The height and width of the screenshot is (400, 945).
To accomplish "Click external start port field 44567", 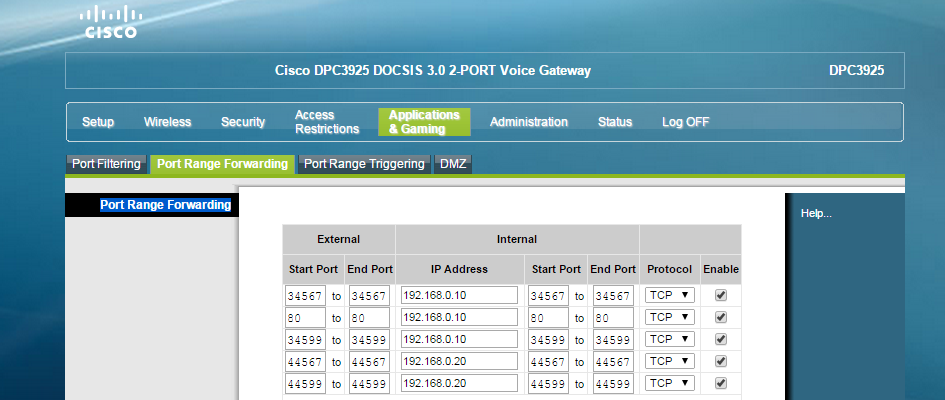I will click(x=305, y=361).
